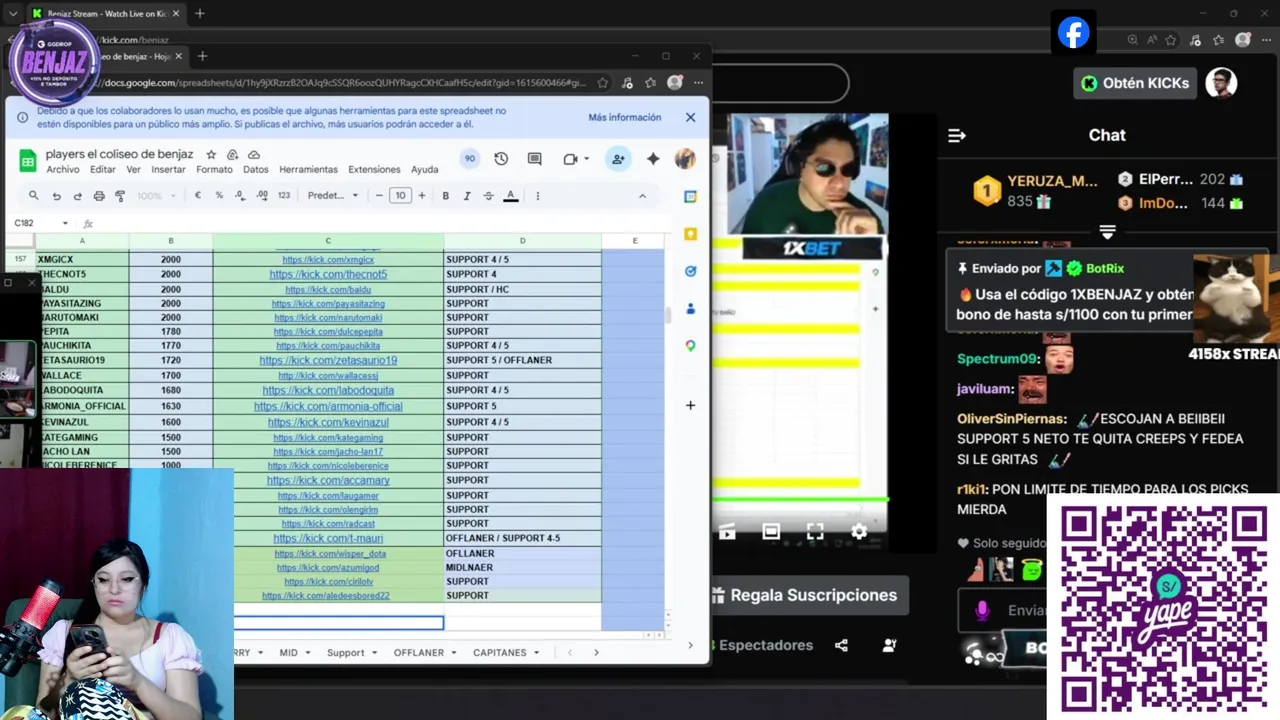Open the Formato menu
This screenshot has width=1280, height=720.
[x=214, y=170]
